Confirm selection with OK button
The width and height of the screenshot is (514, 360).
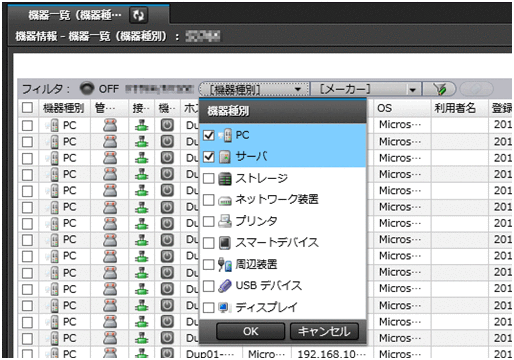click(x=250, y=331)
